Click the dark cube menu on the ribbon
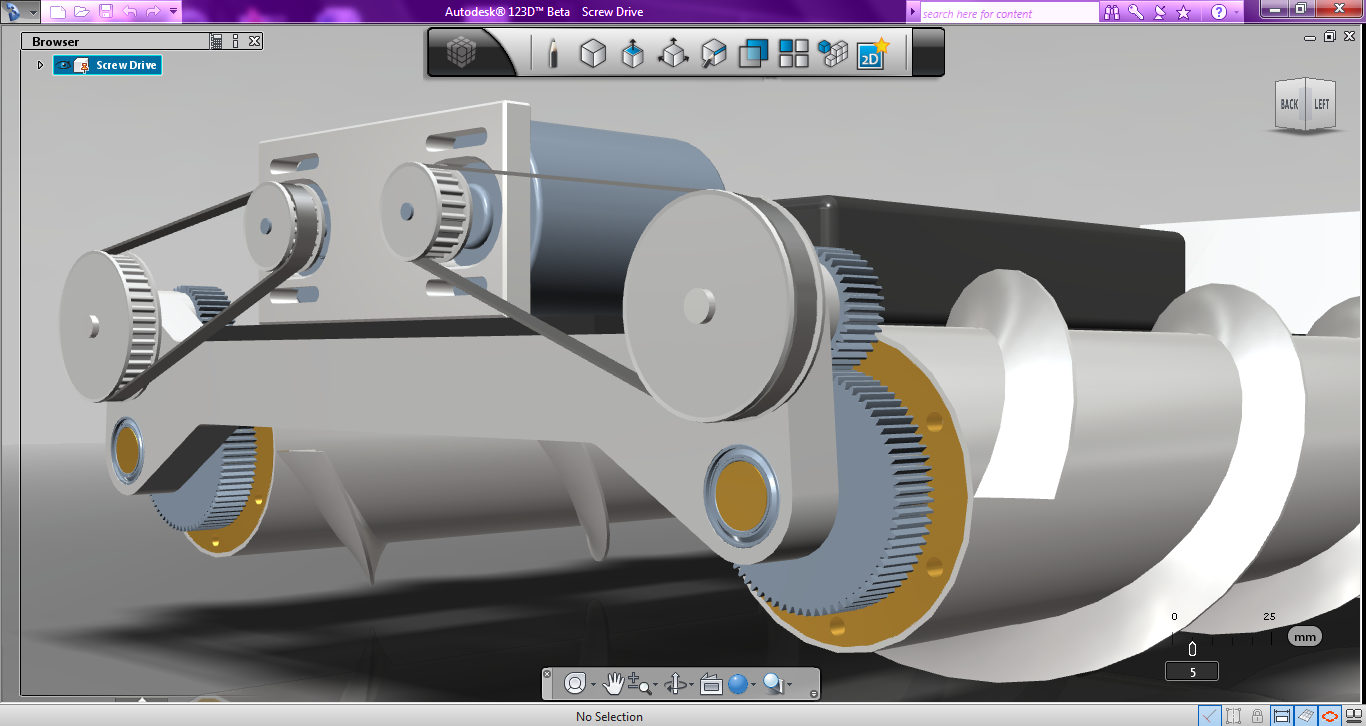This screenshot has width=1366, height=726. pos(462,53)
